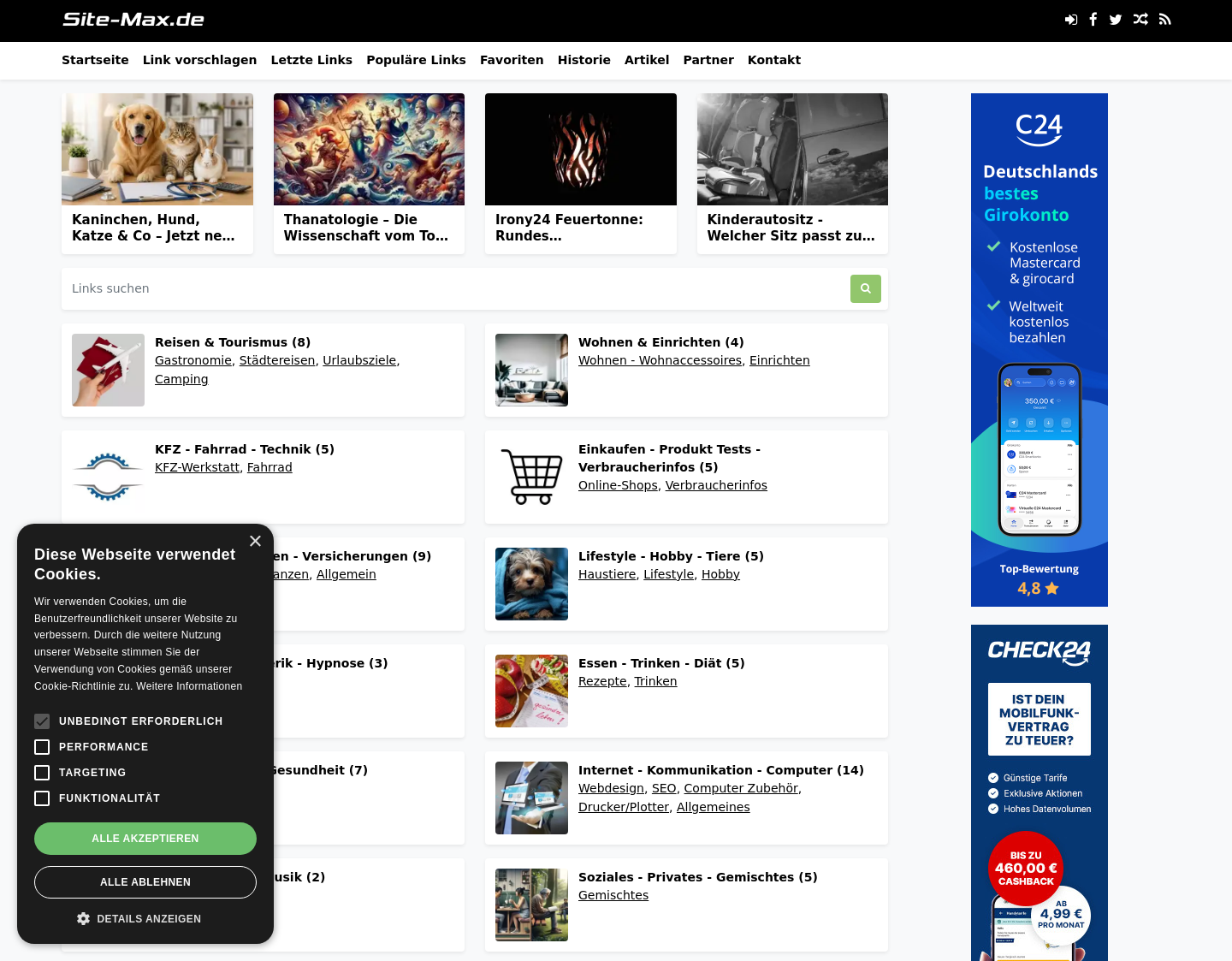Open the Facebook icon link
The height and width of the screenshot is (961, 1232).
(x=1093, y=20)
